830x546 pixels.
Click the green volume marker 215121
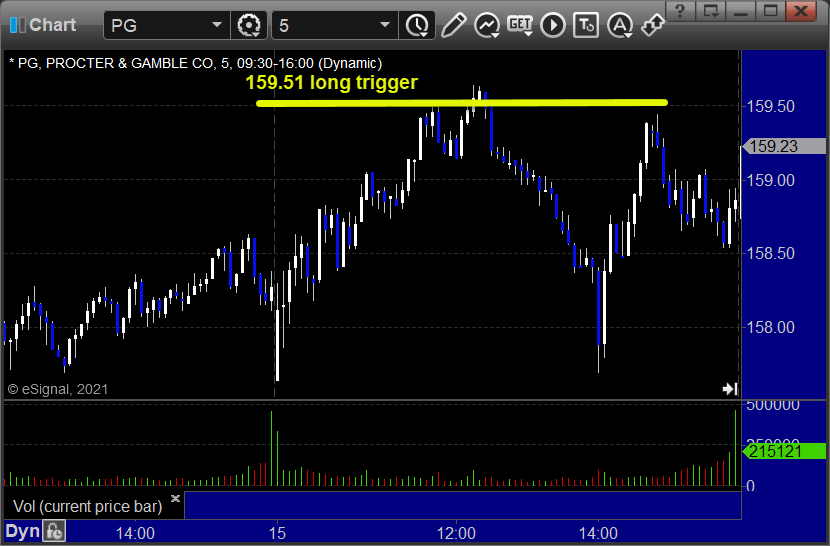coord(784,451)
